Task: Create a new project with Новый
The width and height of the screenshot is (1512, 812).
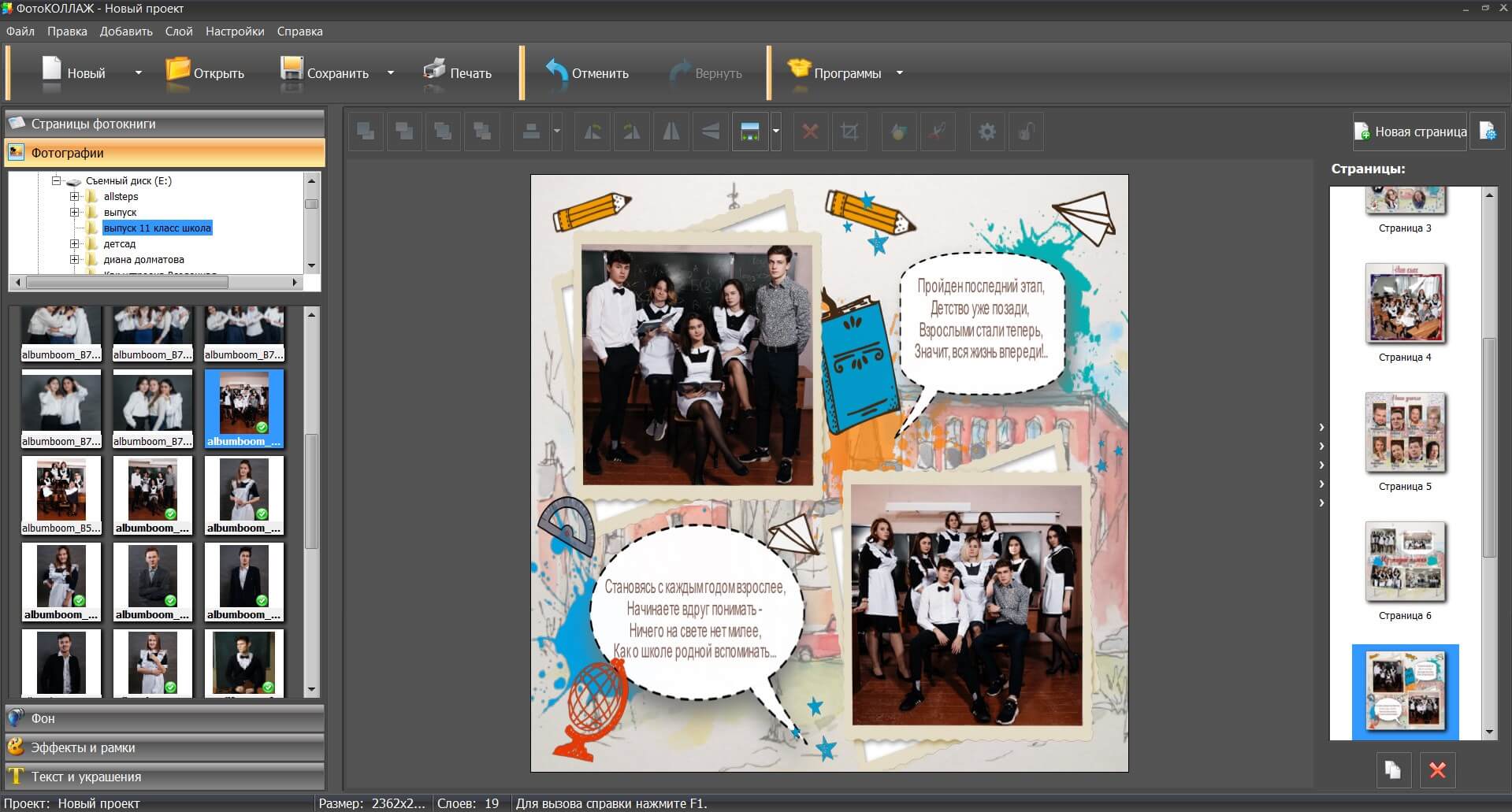Action: coord(73,72)
